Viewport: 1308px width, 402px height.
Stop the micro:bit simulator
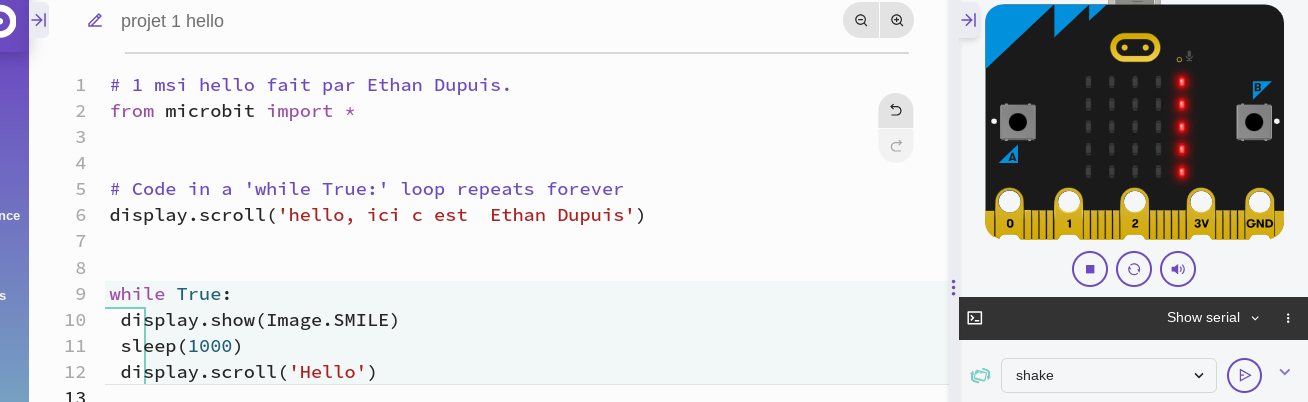[1090, 269]
